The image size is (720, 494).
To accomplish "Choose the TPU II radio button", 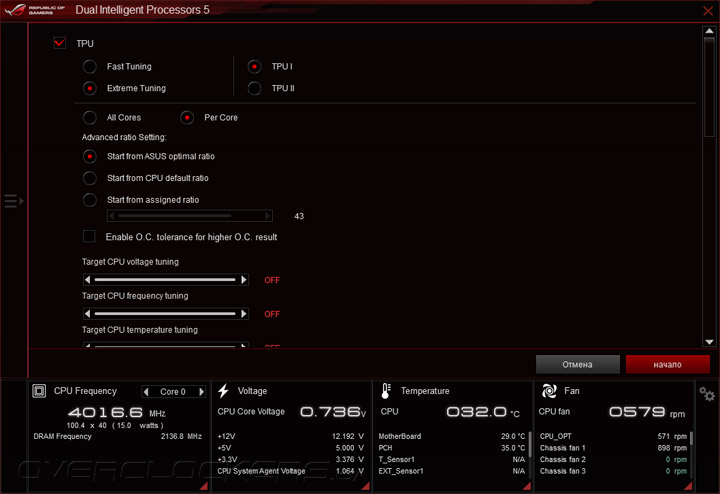I will pyautogui.click(x=254, y=88).
